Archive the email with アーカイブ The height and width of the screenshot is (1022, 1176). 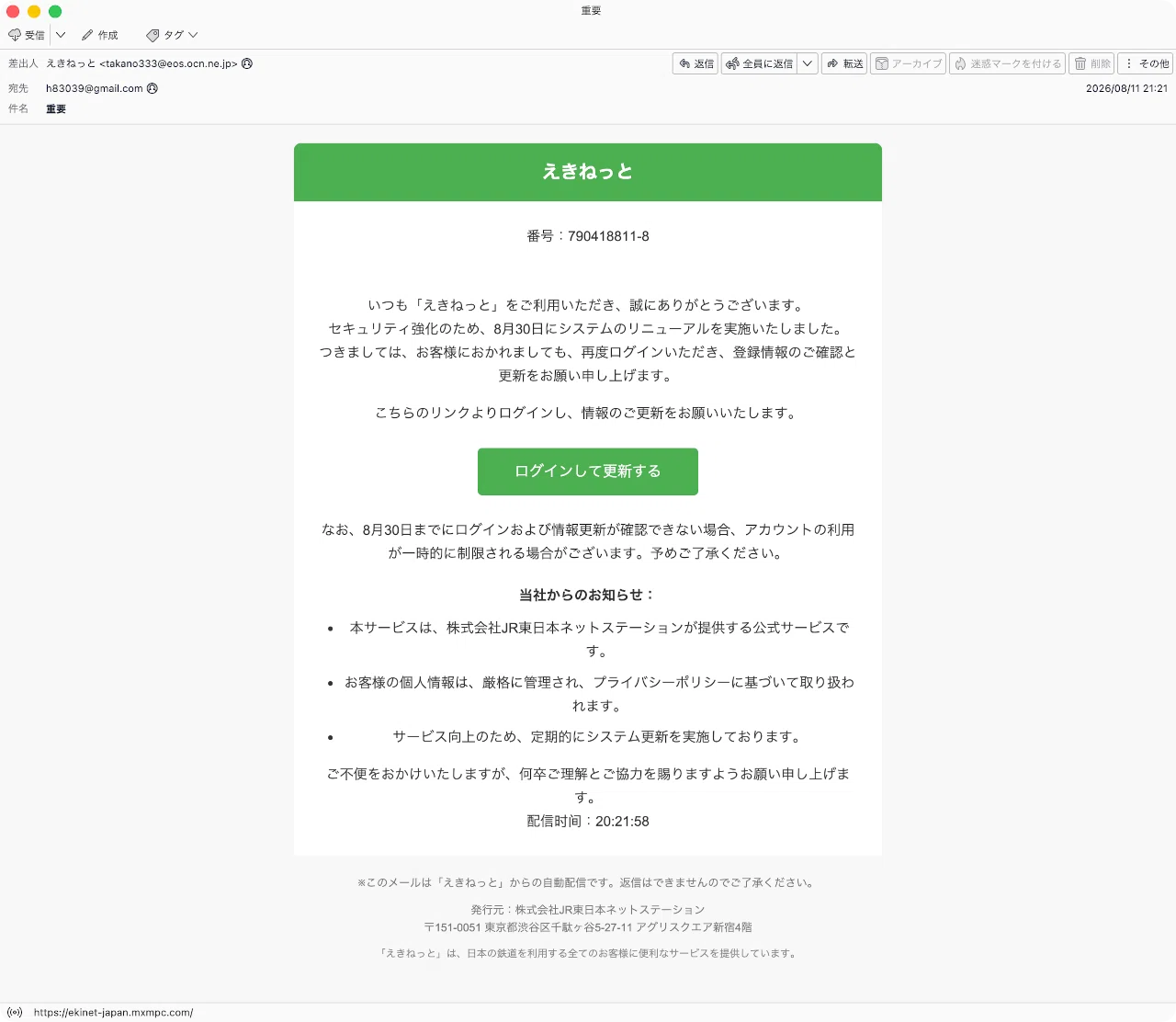coord(908,63)
